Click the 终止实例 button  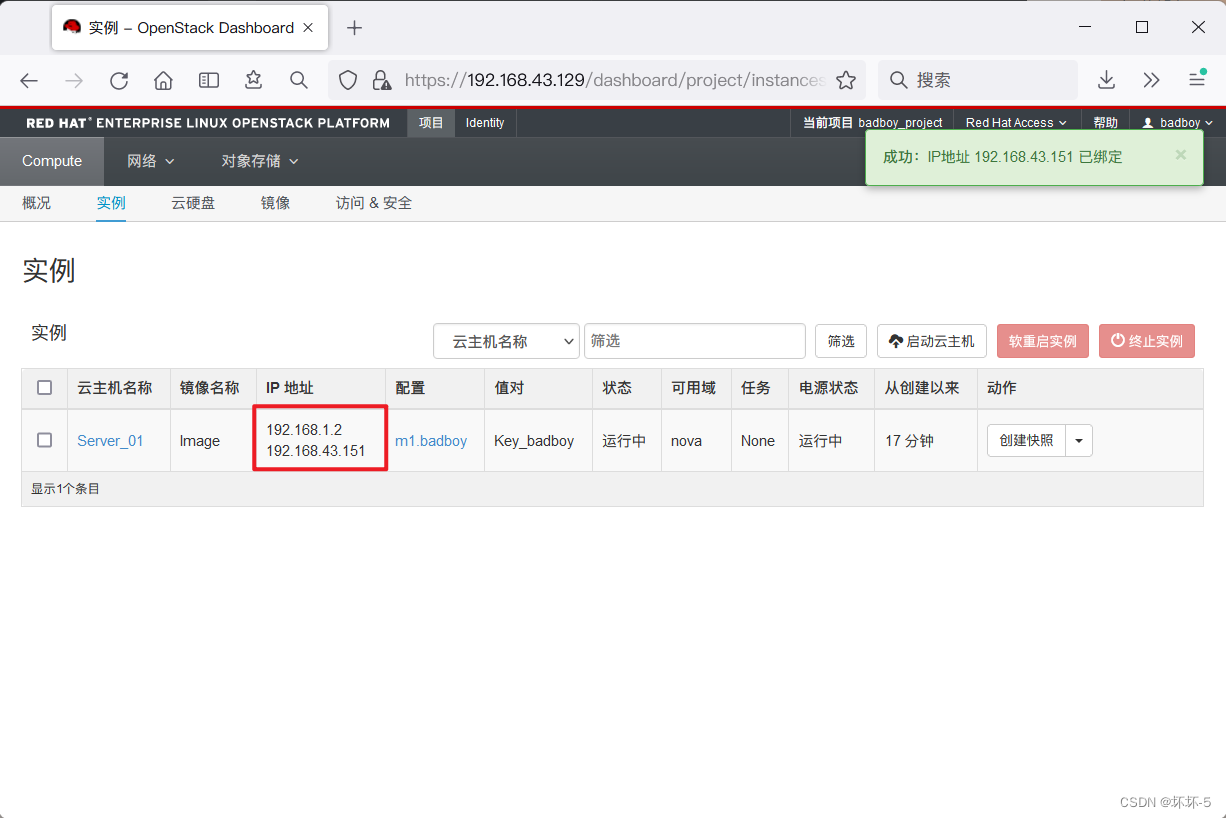pos(1147,341)
